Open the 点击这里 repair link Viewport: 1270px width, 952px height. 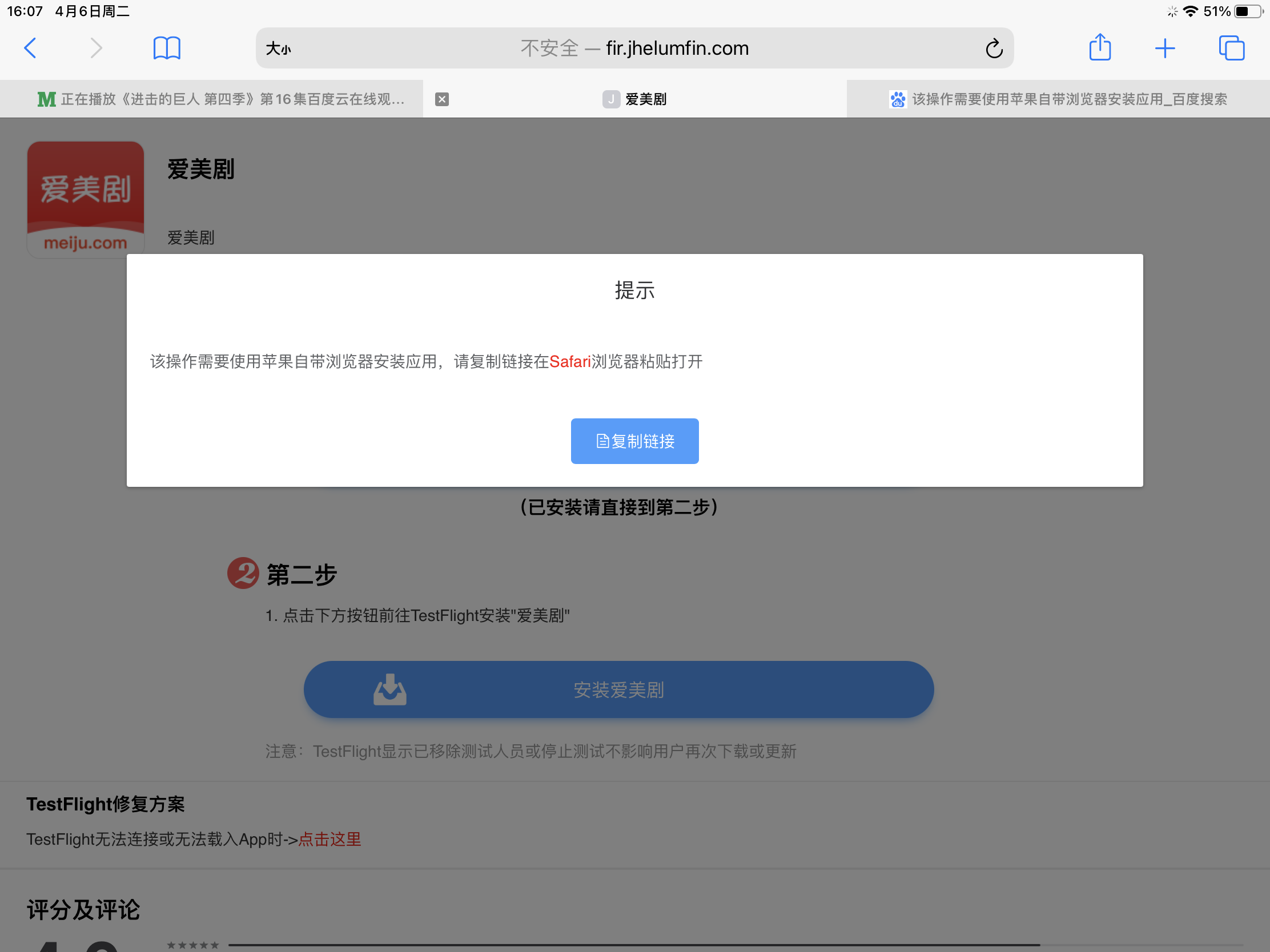(329, 840)
